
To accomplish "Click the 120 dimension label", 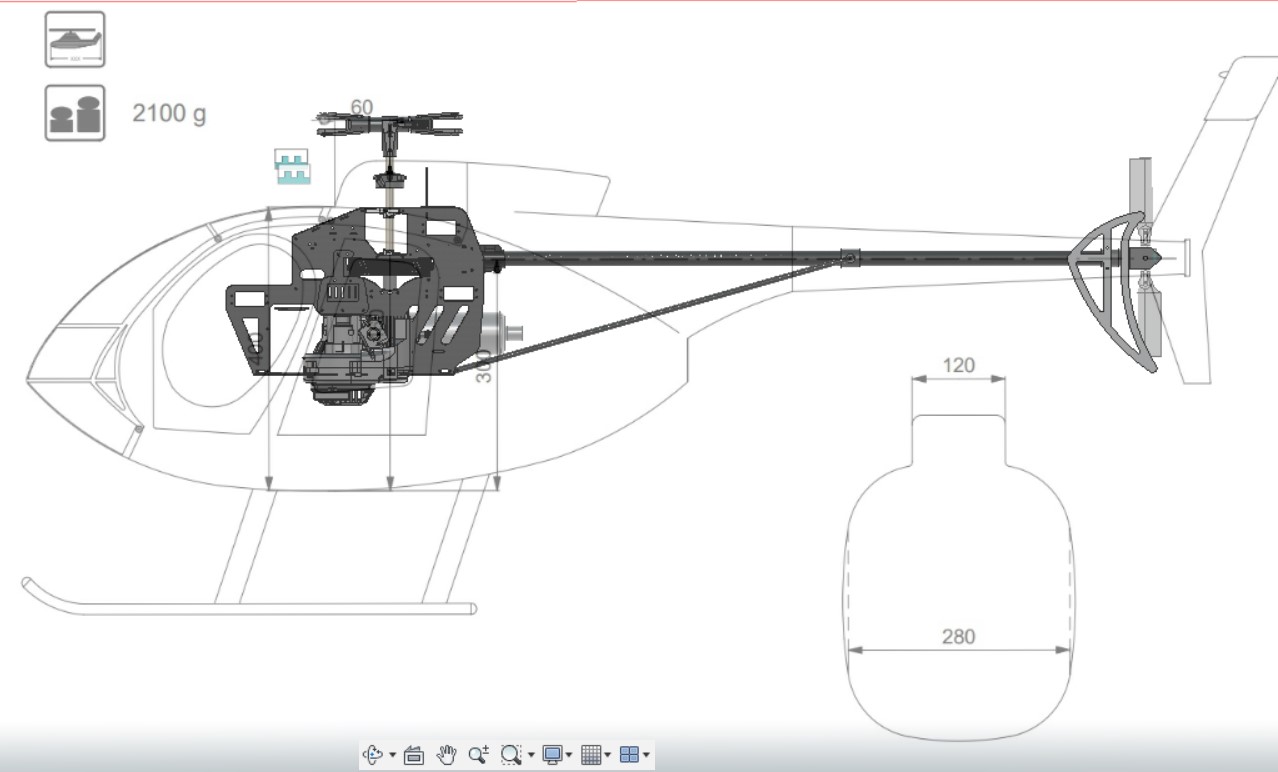I will [959, 365].
